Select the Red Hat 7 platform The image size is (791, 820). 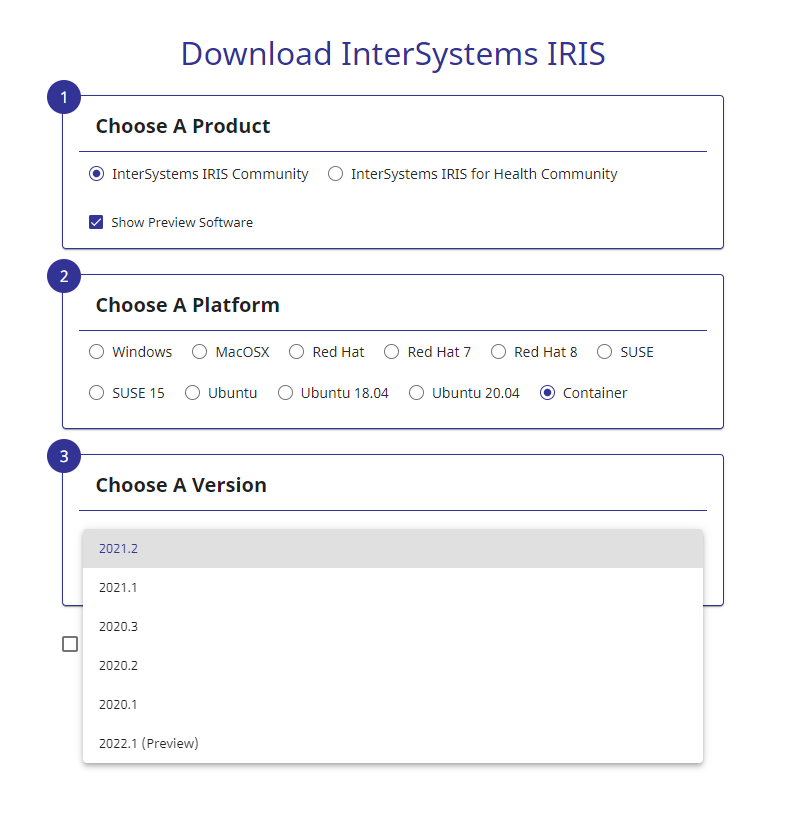pyautogui.click(x=391, y=352)
